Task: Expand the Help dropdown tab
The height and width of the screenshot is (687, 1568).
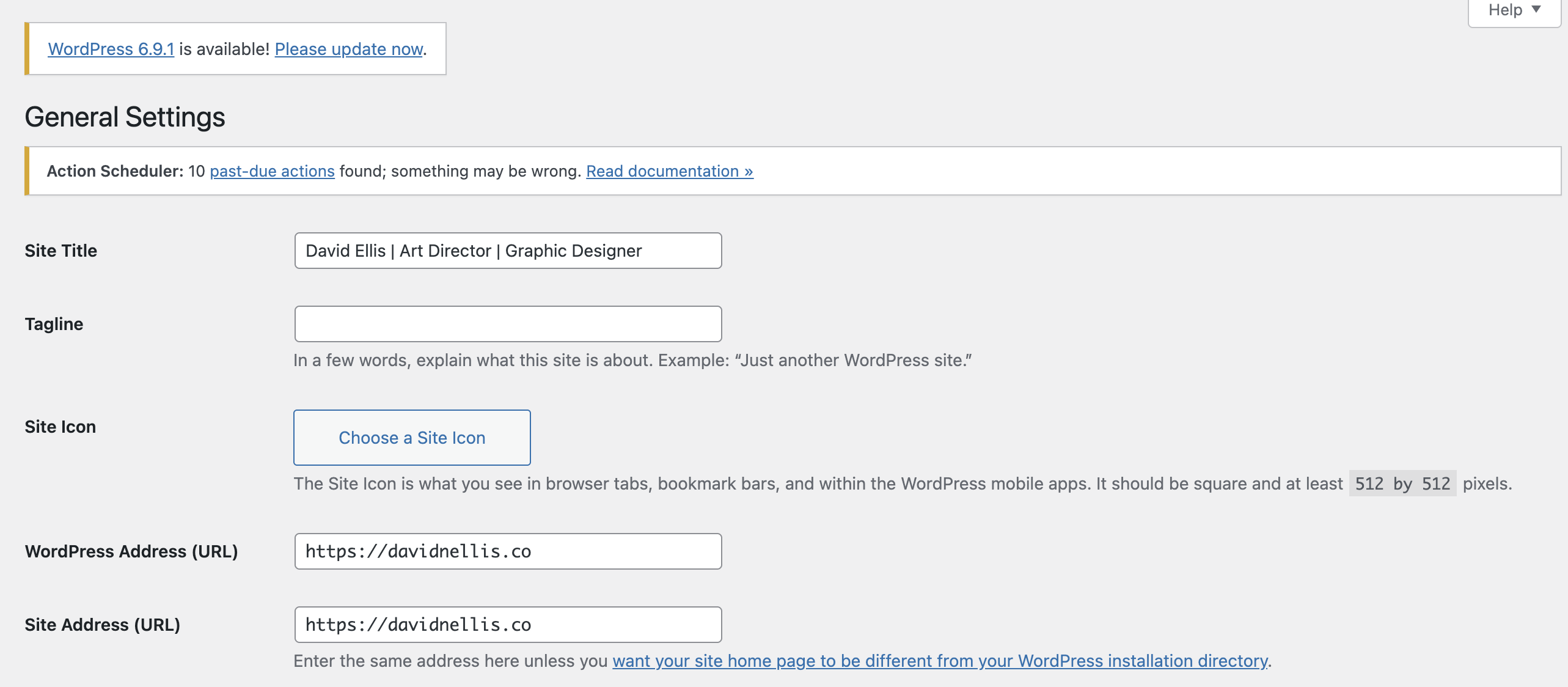Action: 1514,10
